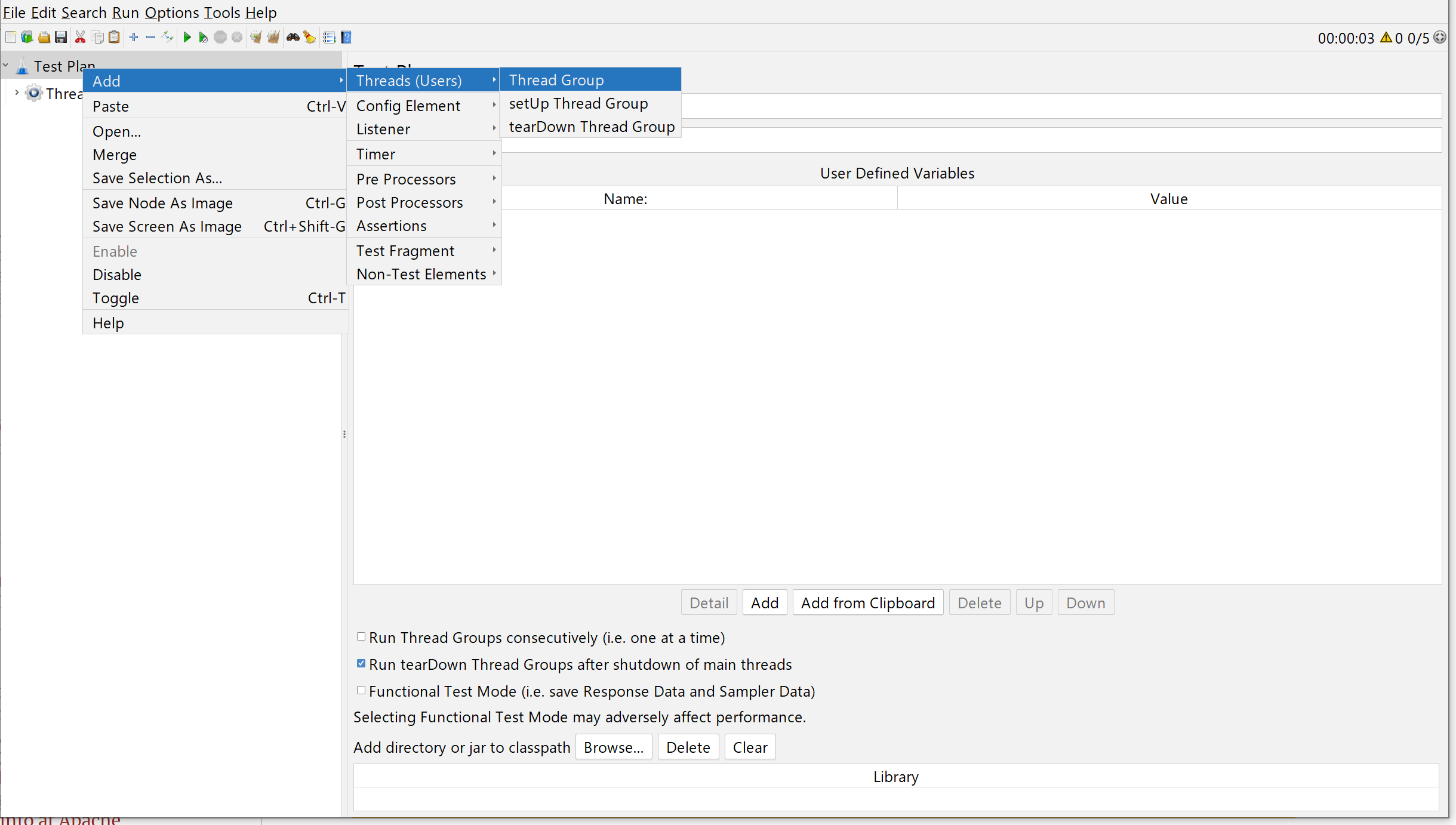Open the Function Helper list icon

(329, 38)
